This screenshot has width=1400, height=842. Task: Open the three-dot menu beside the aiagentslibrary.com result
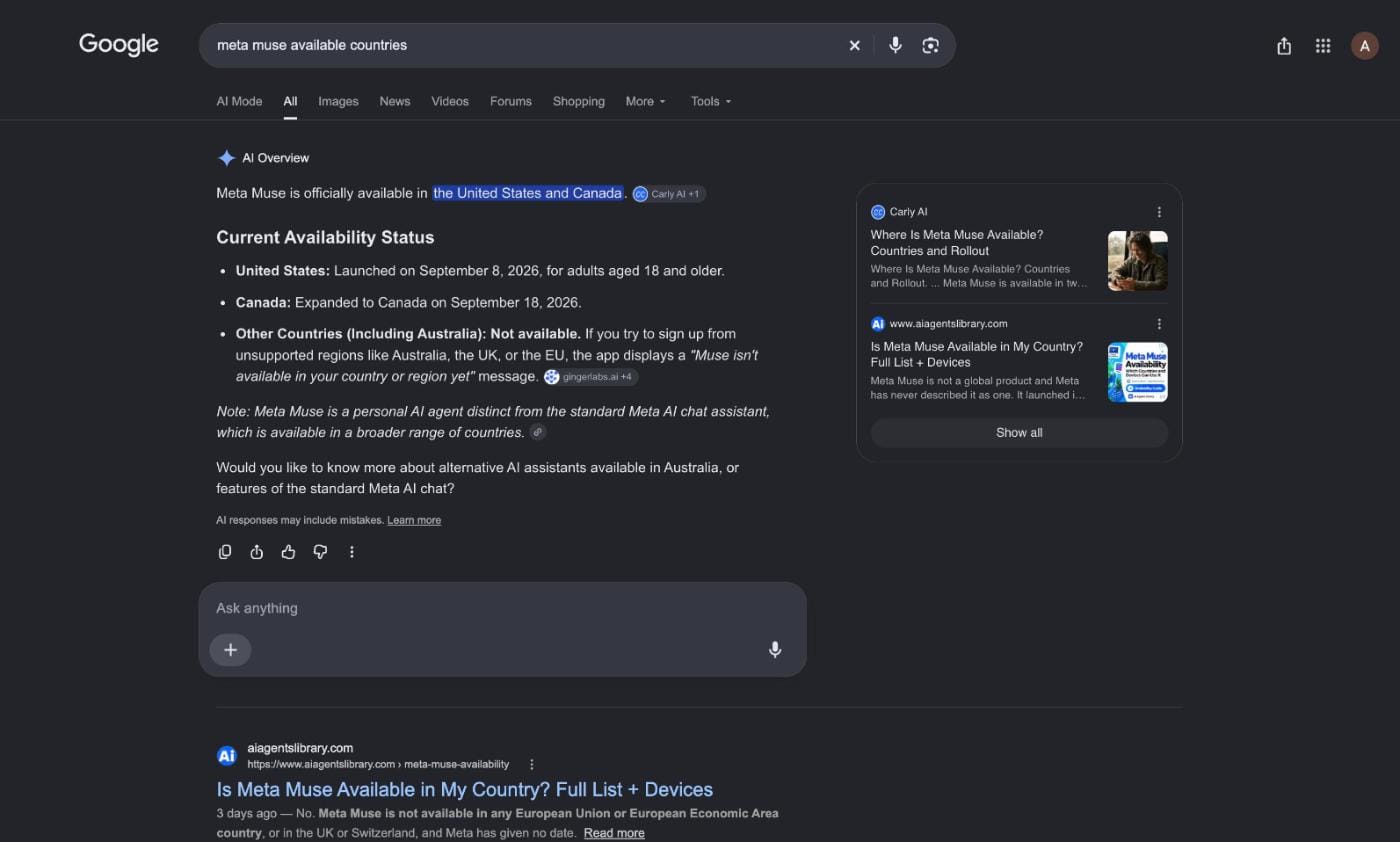point(532,764)
